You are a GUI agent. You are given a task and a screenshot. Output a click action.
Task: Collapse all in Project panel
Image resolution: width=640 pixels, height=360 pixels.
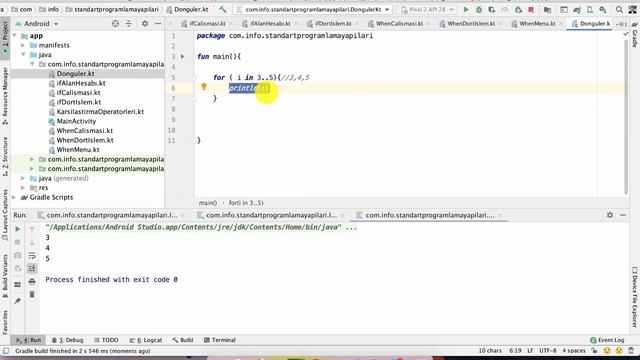coord(129,24)
